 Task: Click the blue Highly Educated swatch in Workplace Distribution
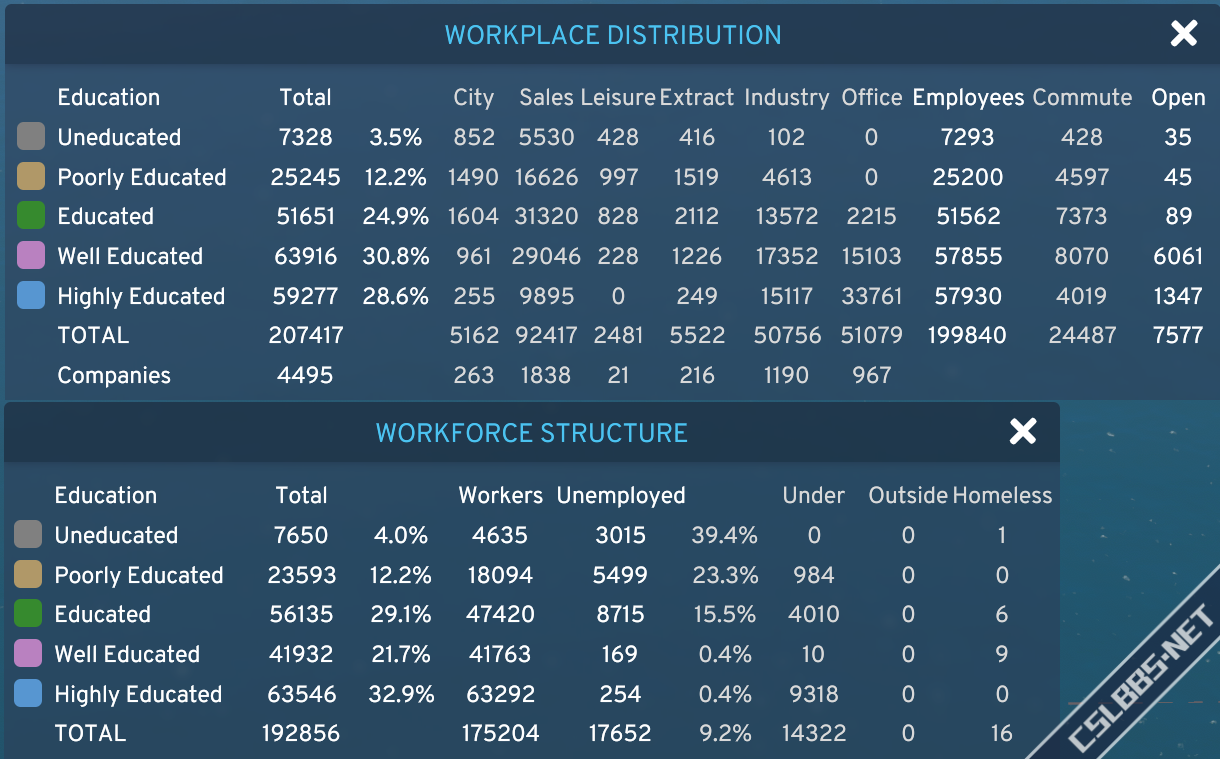tap(31, 296)
